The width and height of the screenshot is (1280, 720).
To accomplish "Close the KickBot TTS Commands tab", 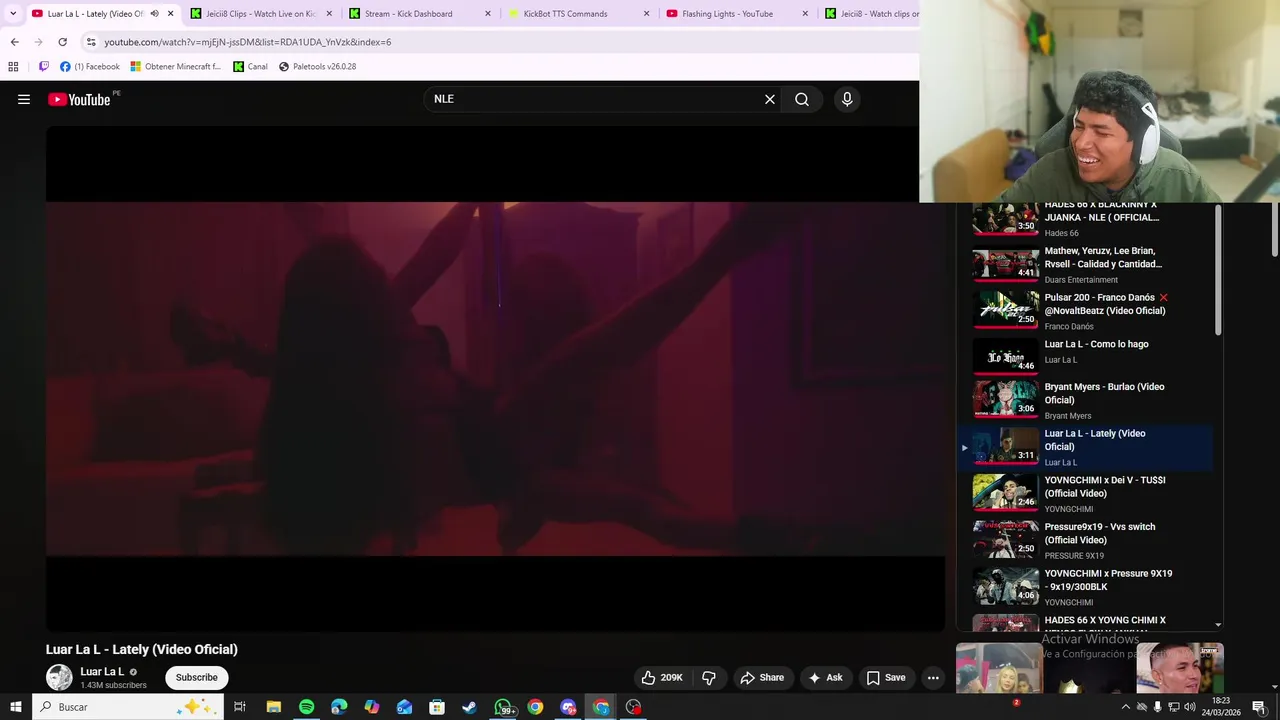I will (647, 14).
